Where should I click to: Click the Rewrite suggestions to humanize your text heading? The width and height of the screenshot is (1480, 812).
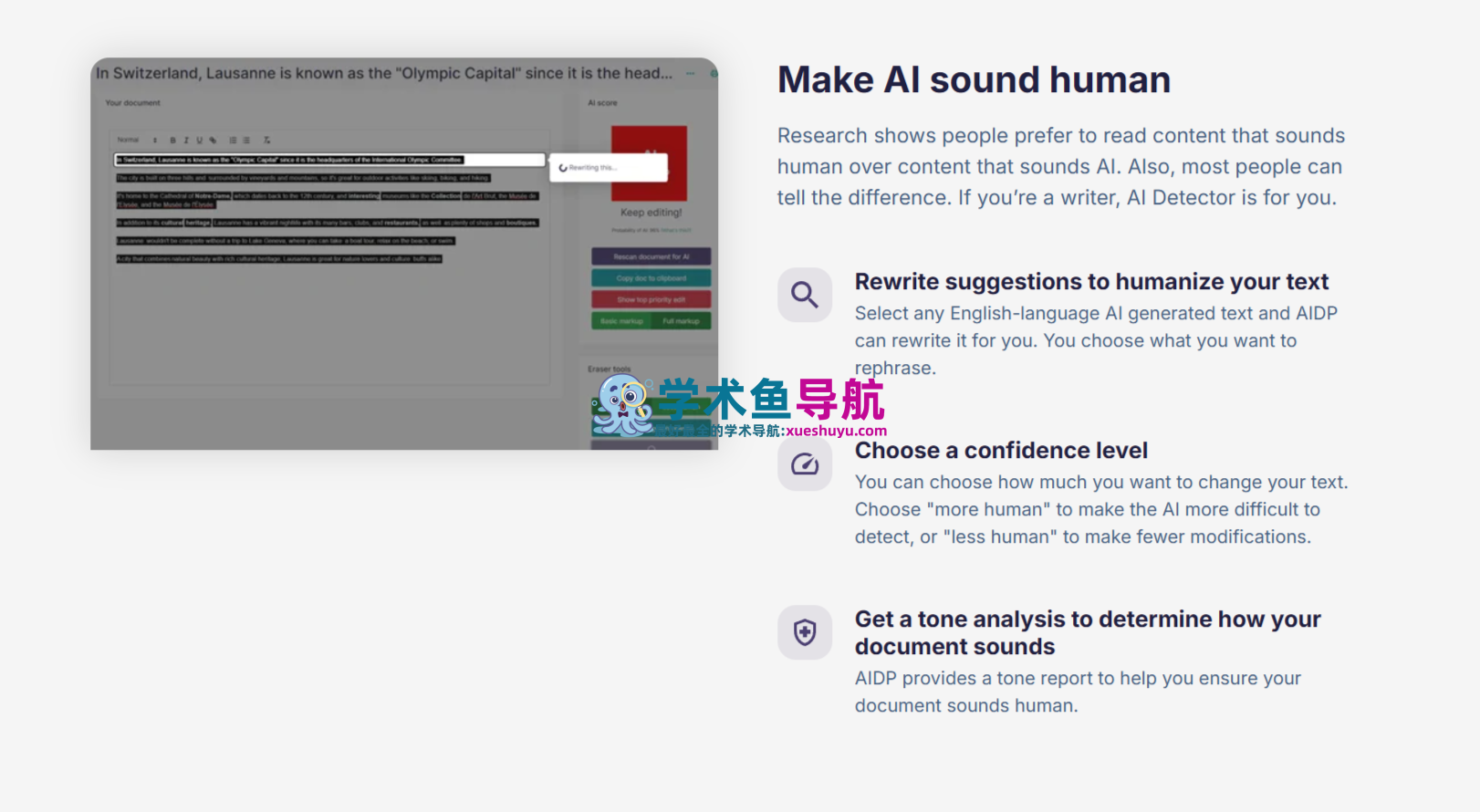(1091, 282)
